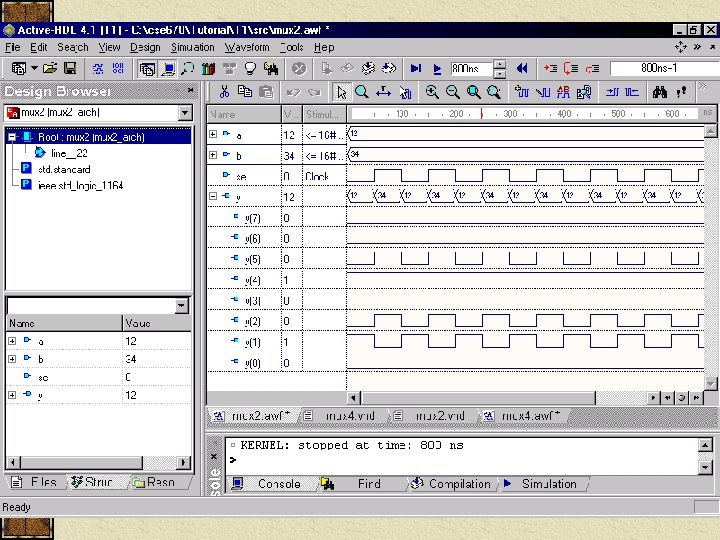This screenshot has height=540, width=720.
Task: Expand signal a in waveform list
Action: click(213, 134)
